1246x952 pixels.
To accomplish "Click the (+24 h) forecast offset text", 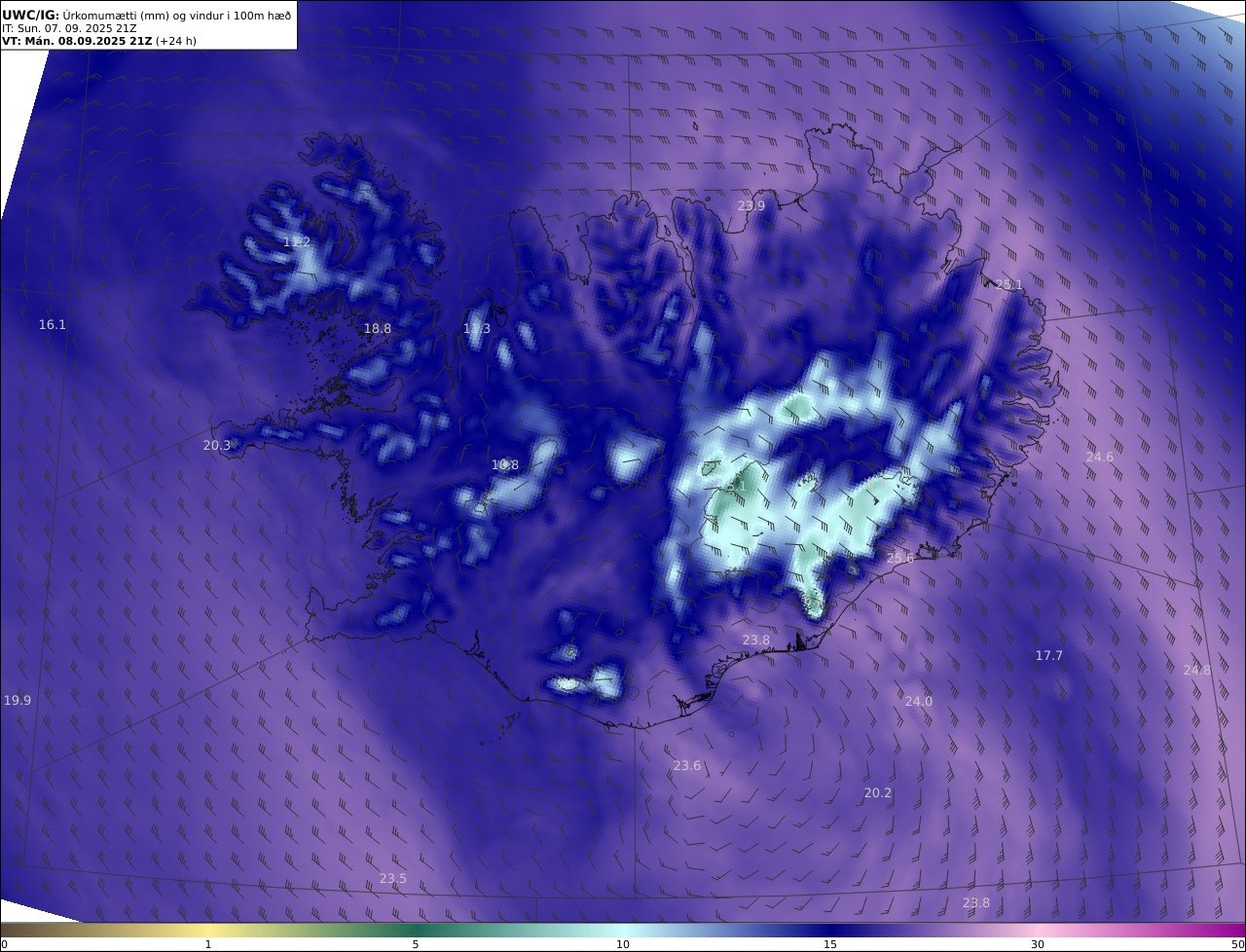I will tap(176, 41).
